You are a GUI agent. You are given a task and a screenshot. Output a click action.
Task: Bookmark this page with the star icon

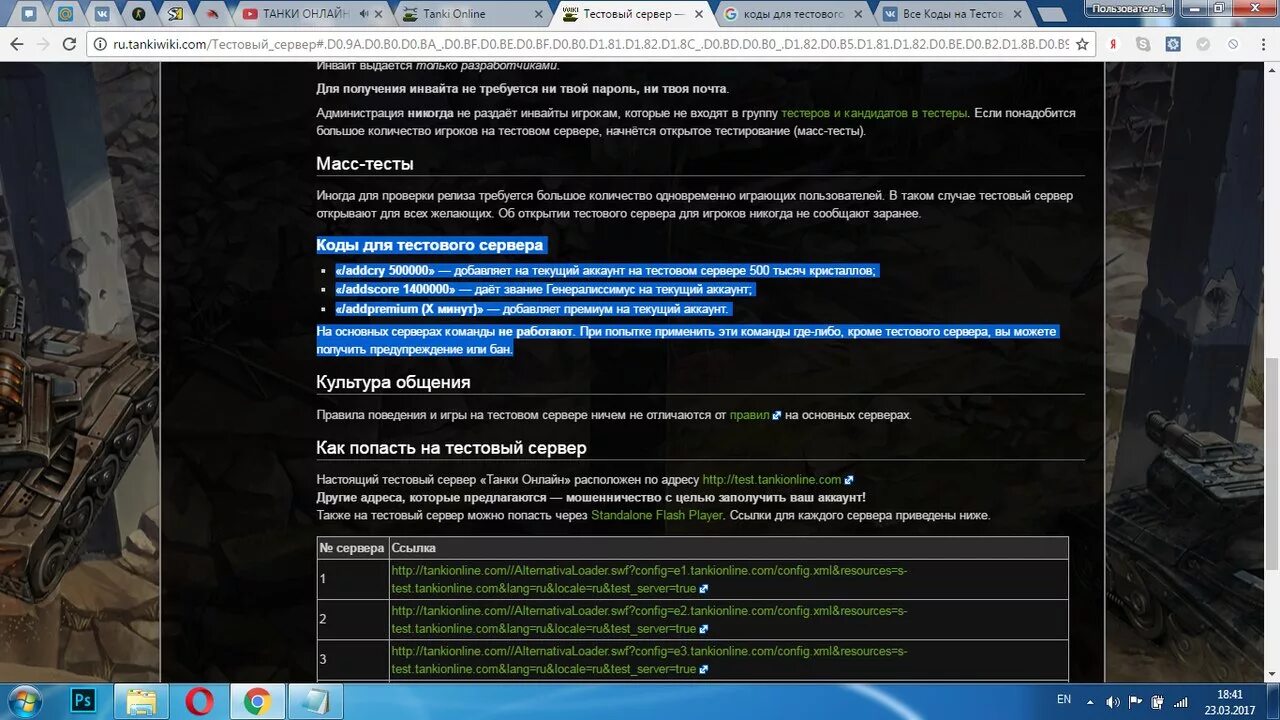pyautogui.click(x=1084, y=45)
